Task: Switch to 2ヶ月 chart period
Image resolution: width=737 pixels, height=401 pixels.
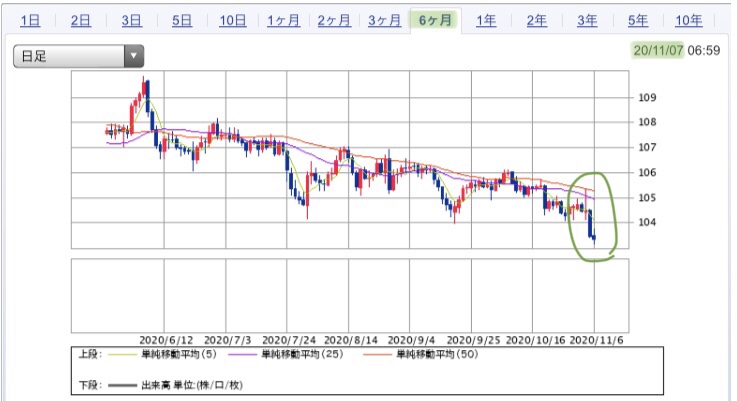Action: [x=334, y=21]
